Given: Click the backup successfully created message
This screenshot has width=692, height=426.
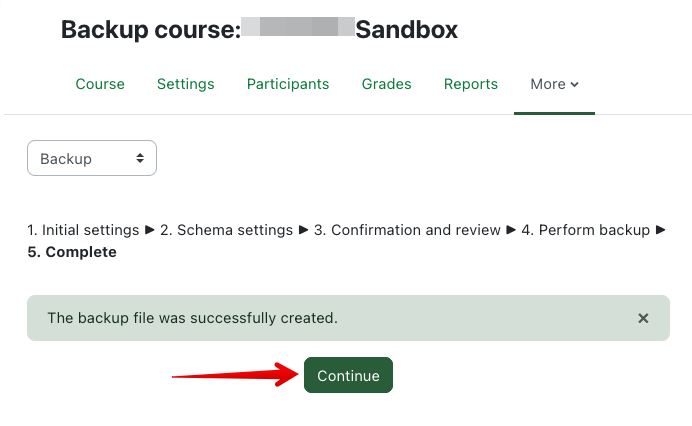Looking at the screenshot, I should [193, 318].
